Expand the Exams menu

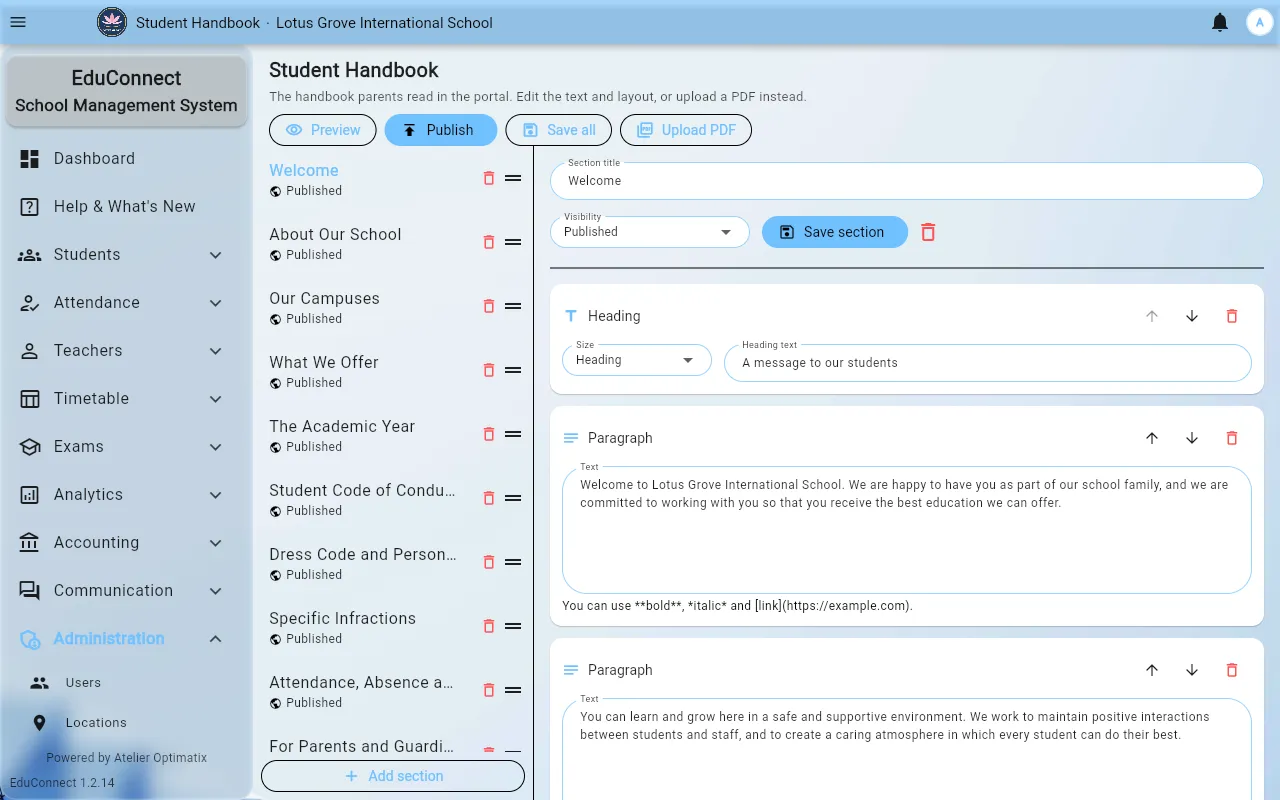coord(125,447)
